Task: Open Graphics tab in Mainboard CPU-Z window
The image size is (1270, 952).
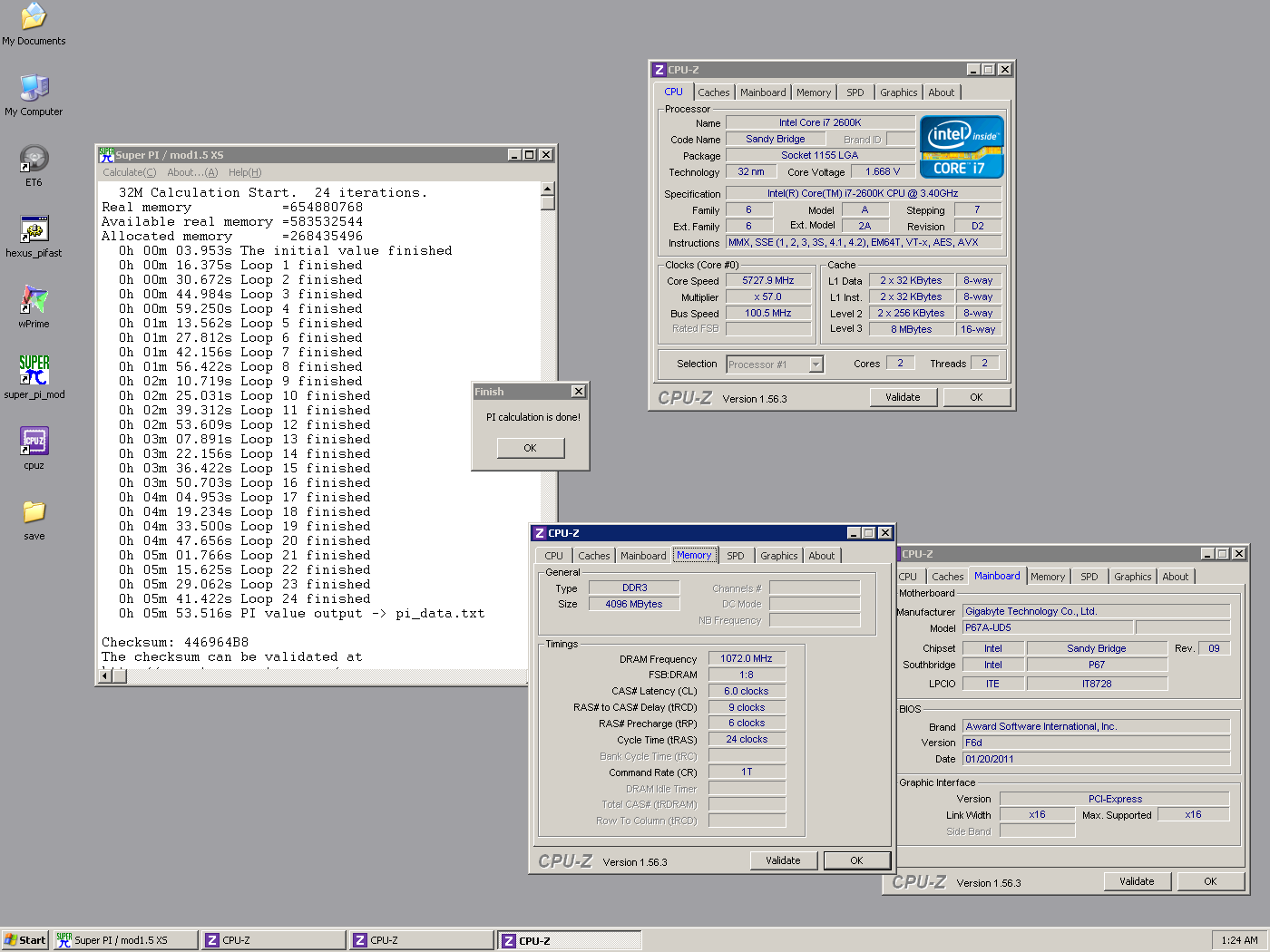Action: point(1133,577)
